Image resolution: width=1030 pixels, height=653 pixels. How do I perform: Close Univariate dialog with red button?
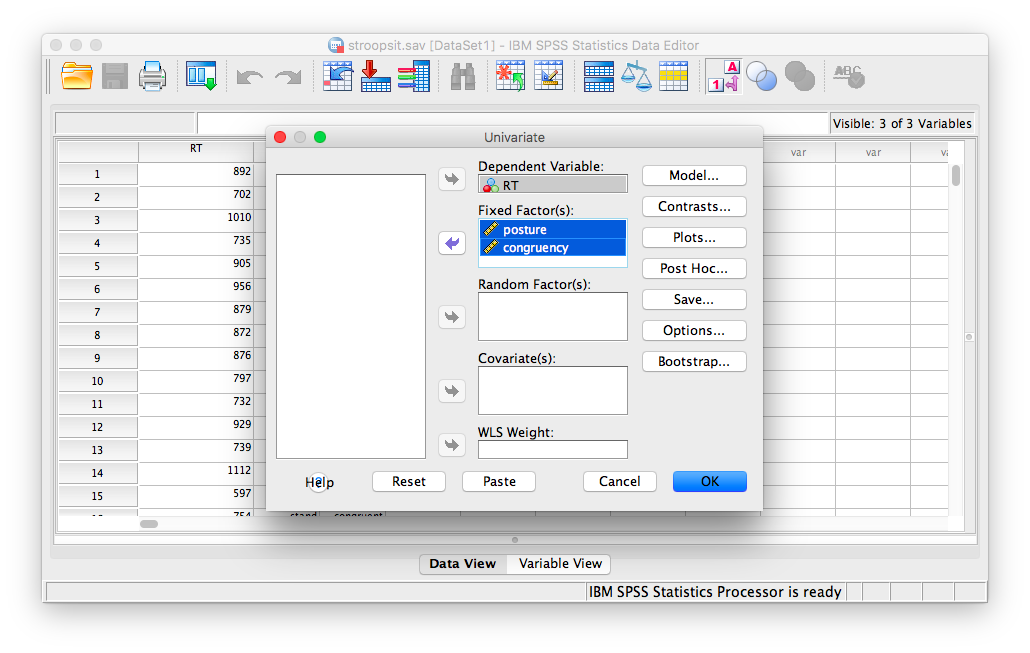click(280, 137)
